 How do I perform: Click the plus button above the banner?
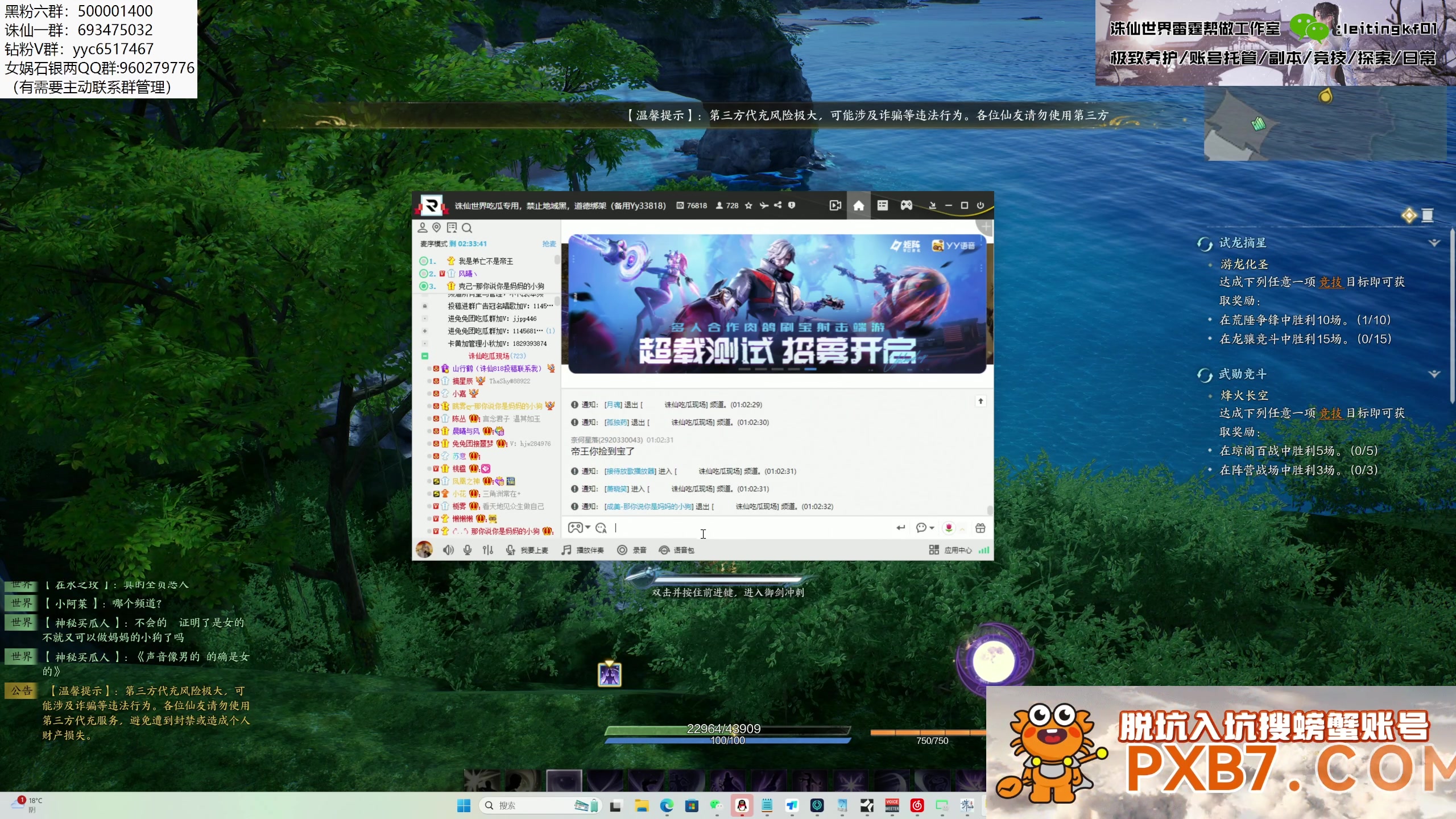986,227
